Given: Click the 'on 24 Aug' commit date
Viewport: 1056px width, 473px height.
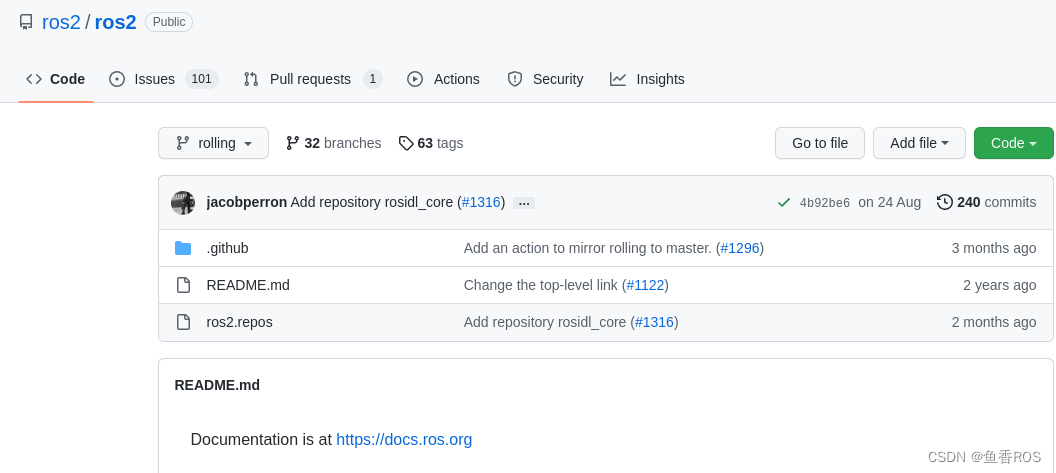Looking at the screenshot, I should 890,203.
